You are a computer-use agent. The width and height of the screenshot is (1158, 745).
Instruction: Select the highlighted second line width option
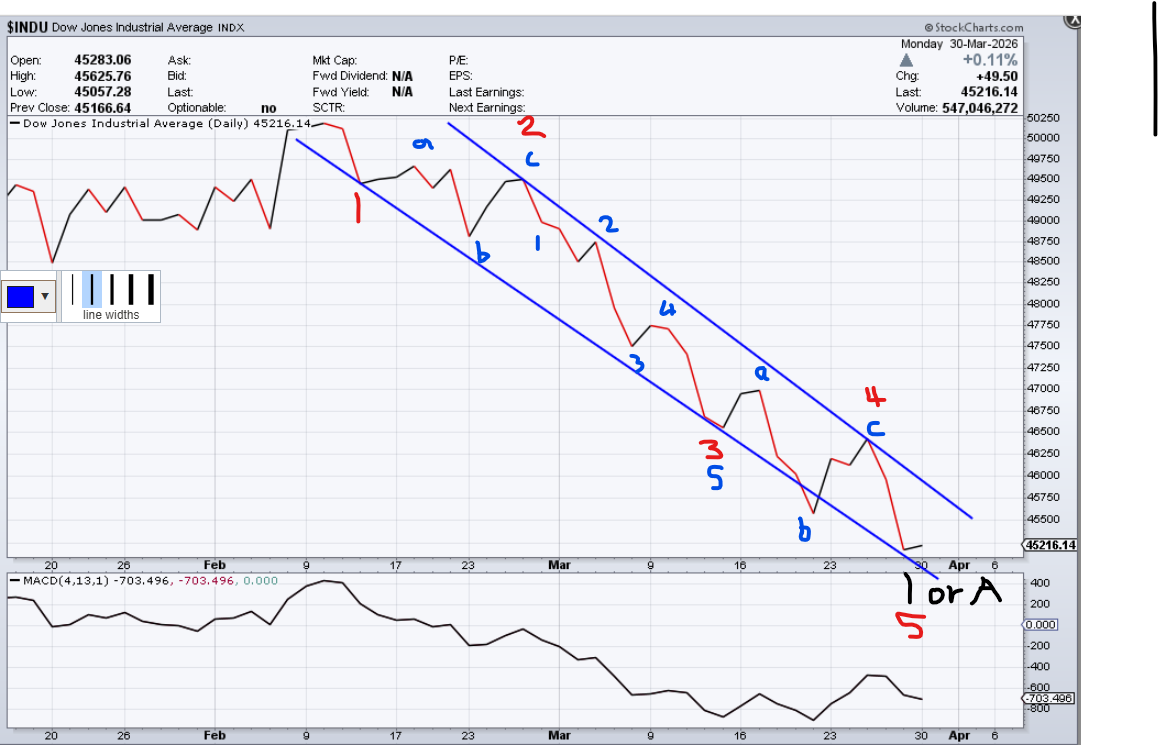coord(92,289)
